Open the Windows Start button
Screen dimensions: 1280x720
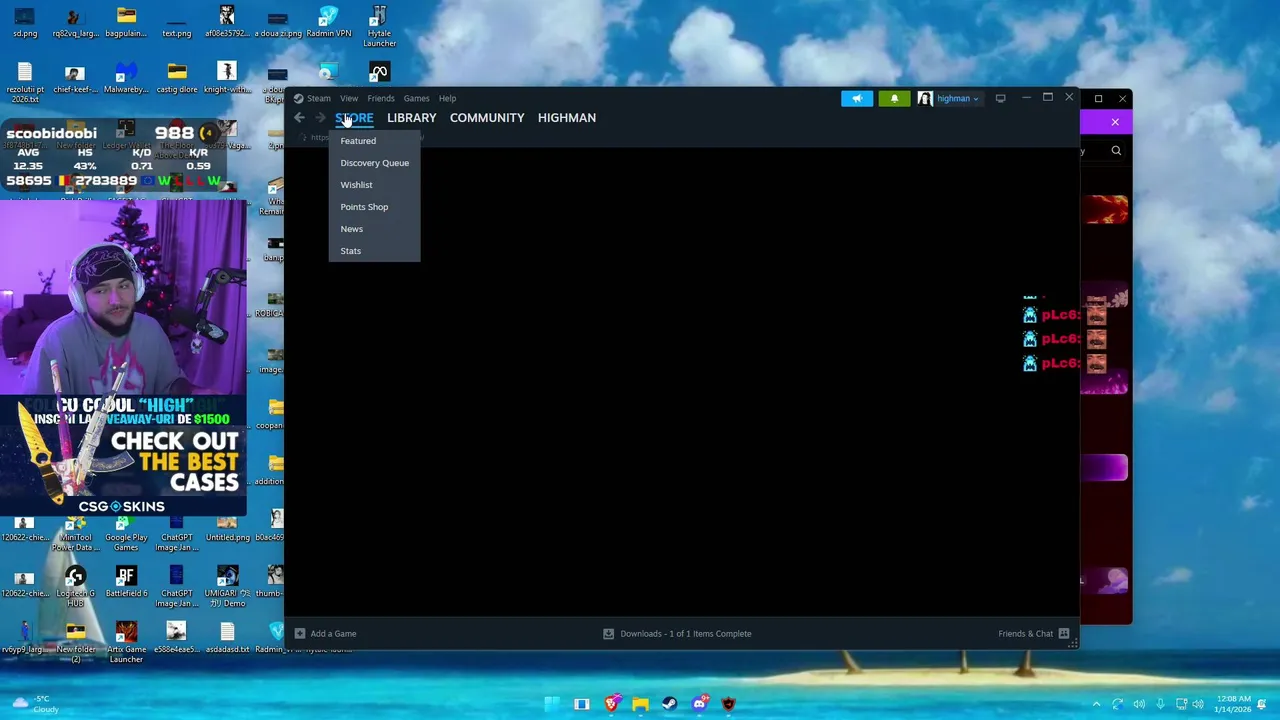(551, 704)
